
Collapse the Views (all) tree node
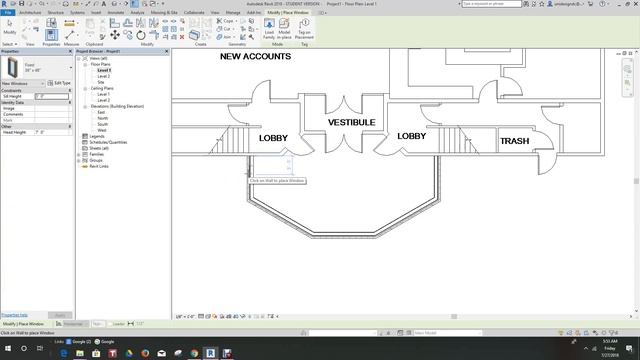coord(79,58)
